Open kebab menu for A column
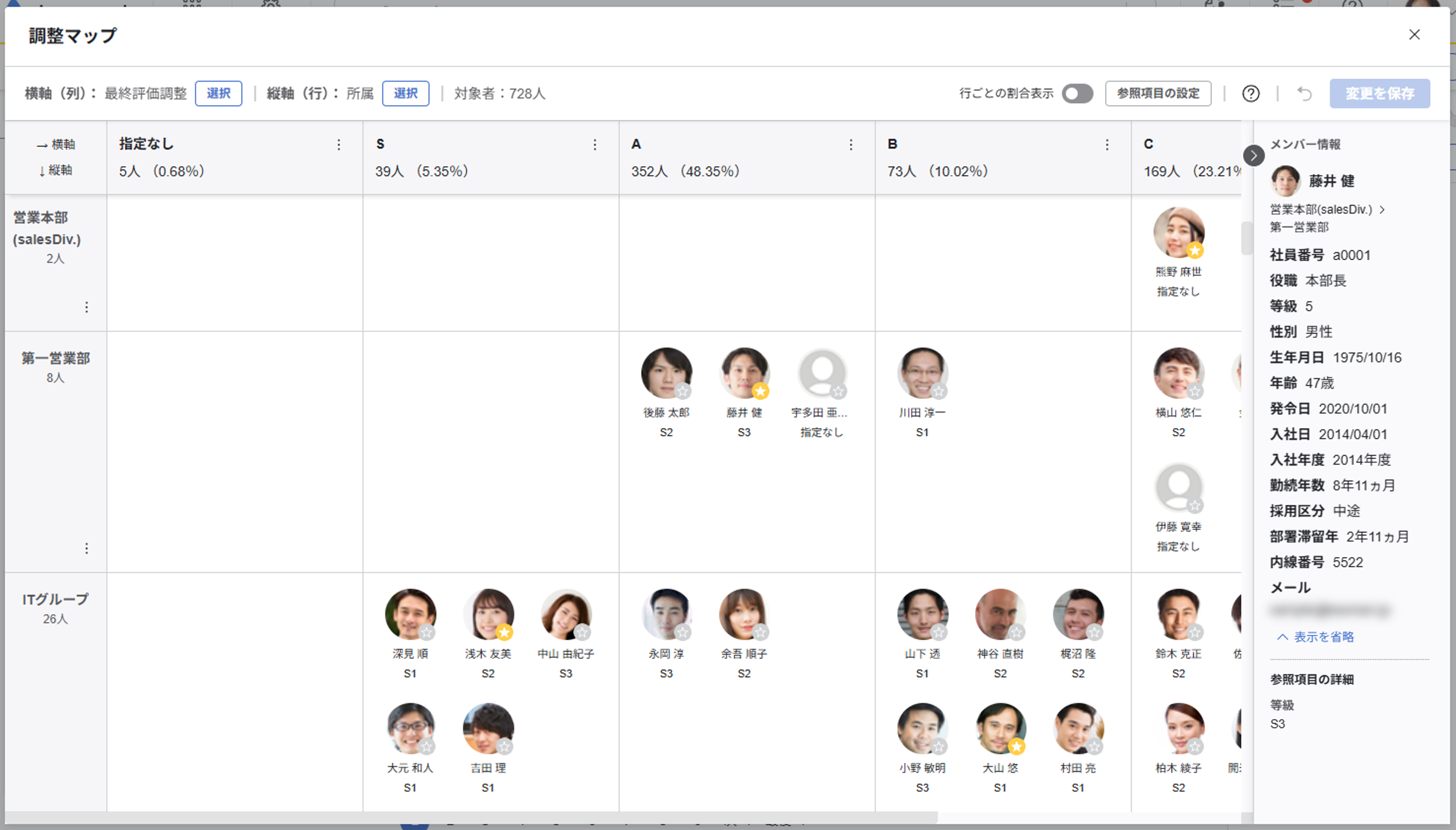This screenshot has width=1456, height=830. coord(850,145)
